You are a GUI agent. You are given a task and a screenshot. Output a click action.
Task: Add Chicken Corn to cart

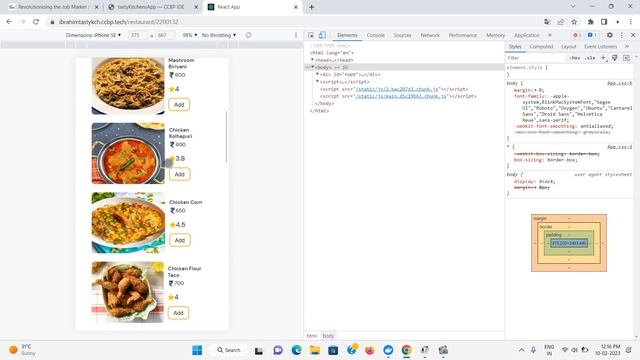click(180, 240)
